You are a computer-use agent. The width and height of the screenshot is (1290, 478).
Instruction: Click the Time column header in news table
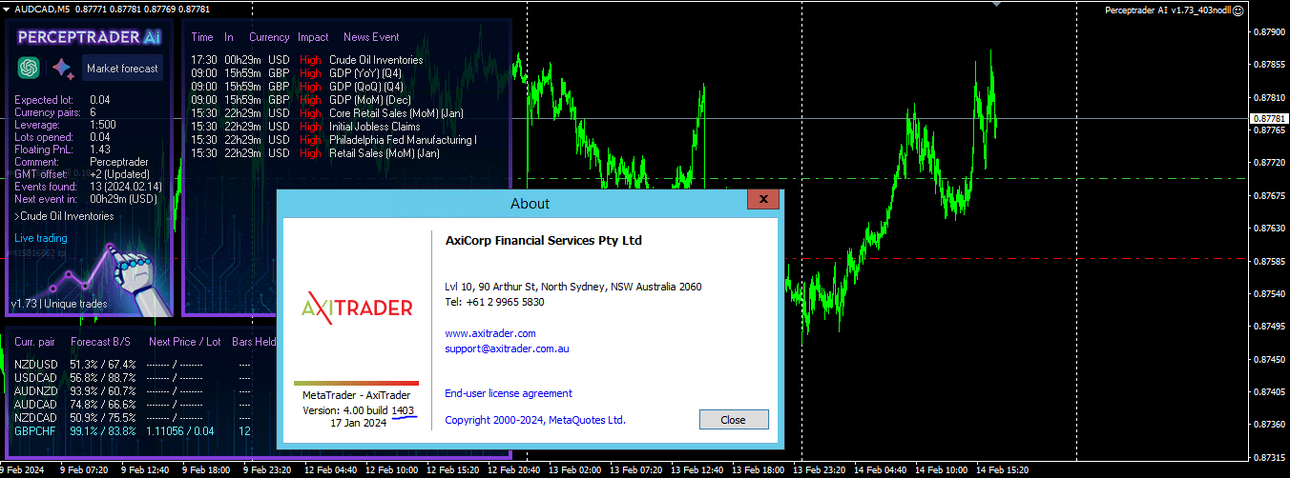202,37
